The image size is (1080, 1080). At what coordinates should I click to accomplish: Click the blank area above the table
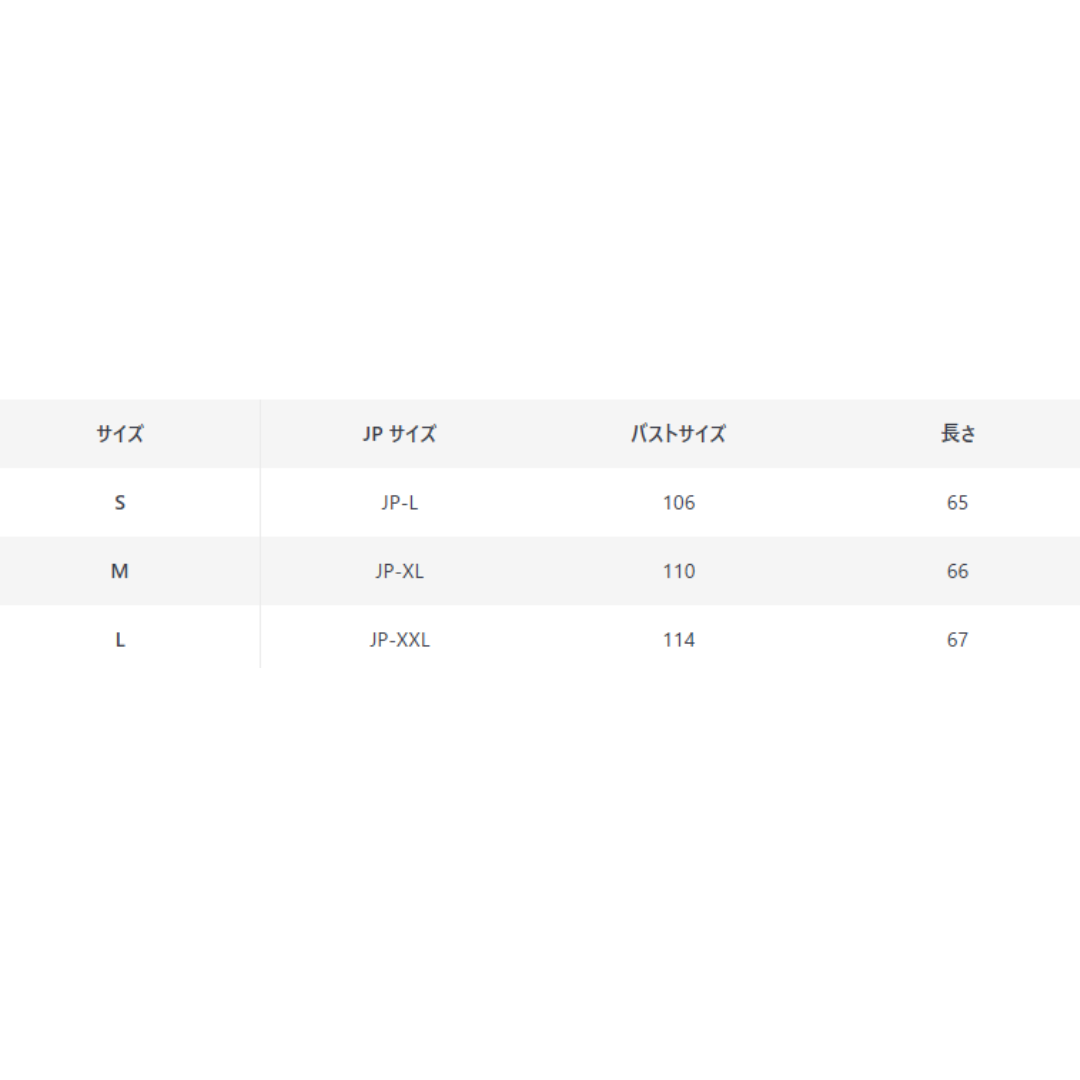tap(540, 200)
